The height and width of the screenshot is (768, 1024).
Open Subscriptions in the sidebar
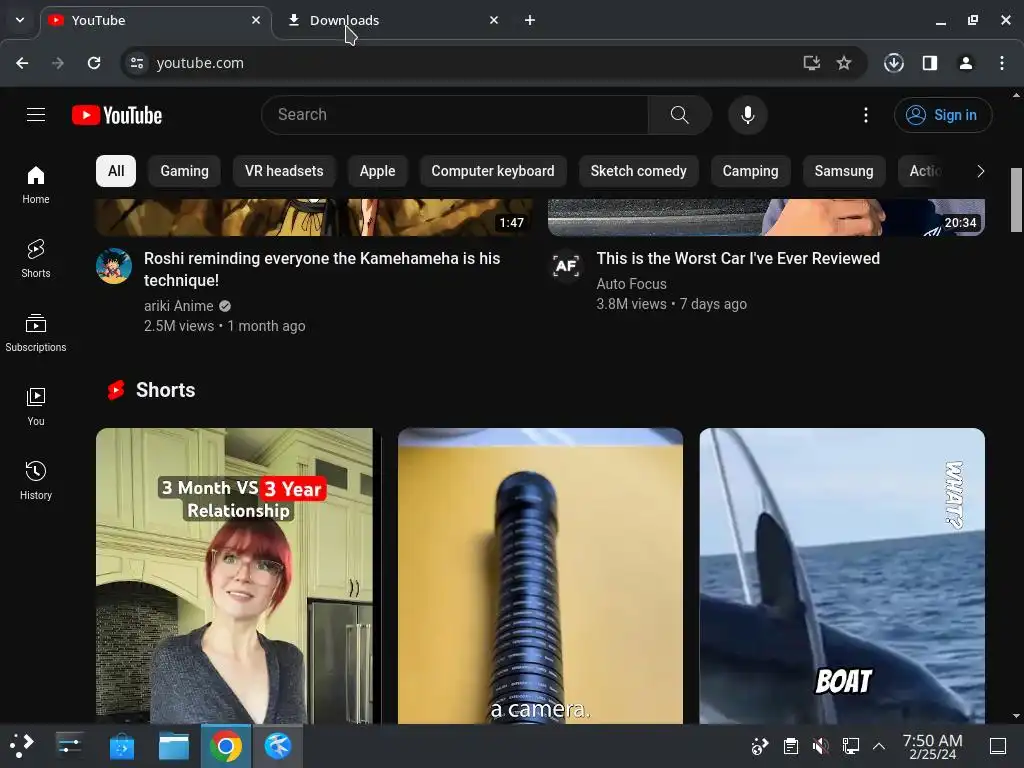36,333
